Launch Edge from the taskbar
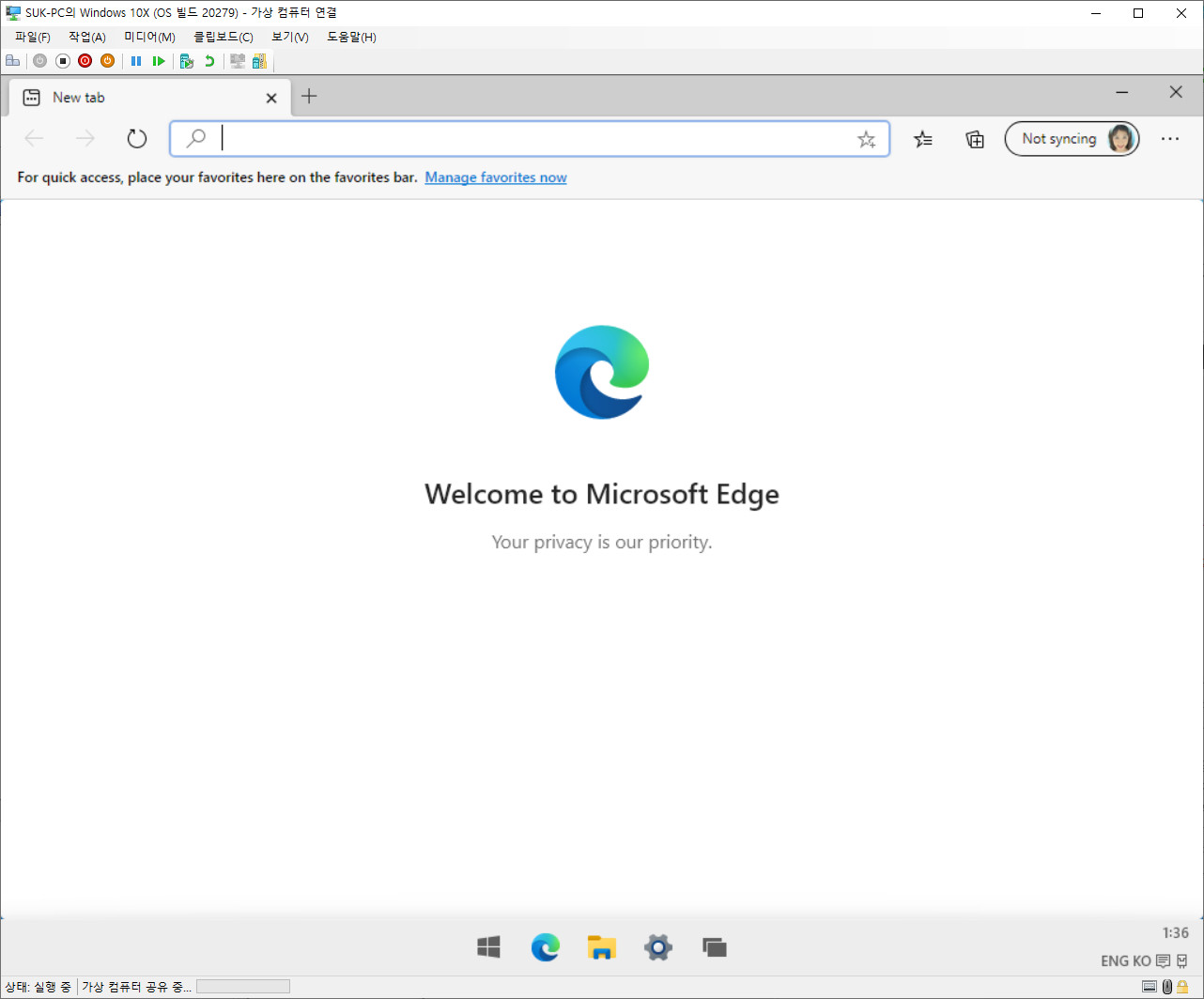1204x999 pixels. (x=546, y=947)
